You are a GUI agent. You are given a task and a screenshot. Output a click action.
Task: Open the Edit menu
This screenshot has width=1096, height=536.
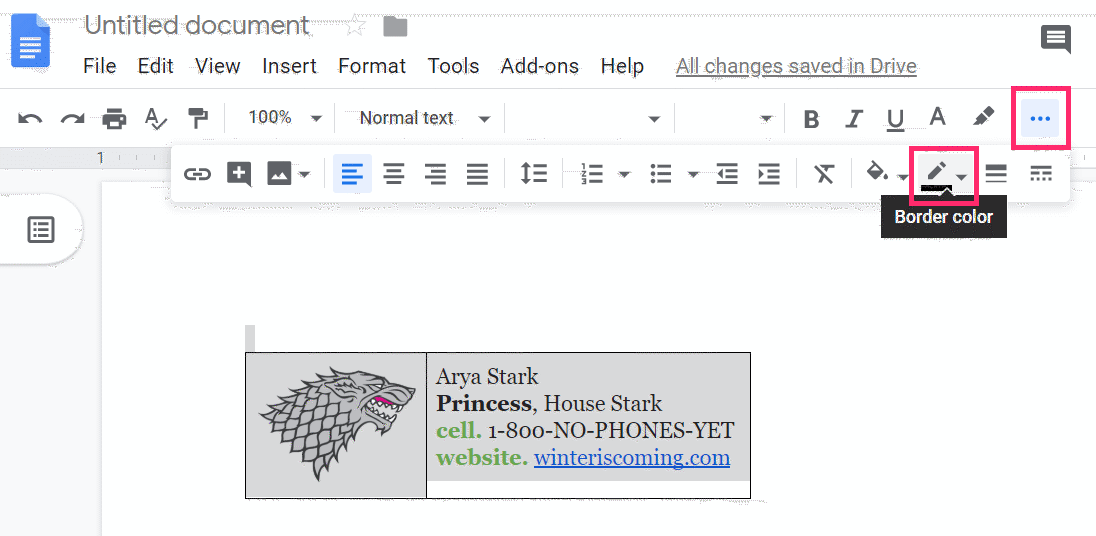tap(155, 66)
